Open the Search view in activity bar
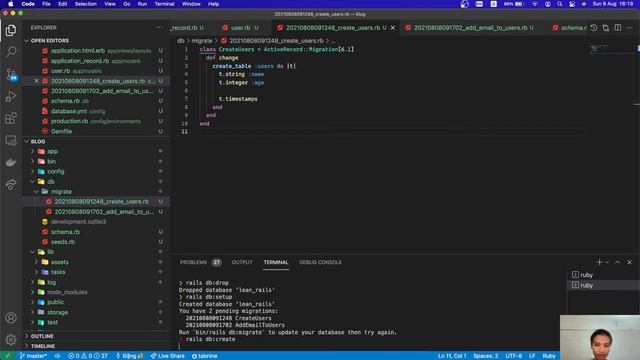 pyautogui.click(x=11, y=52)
